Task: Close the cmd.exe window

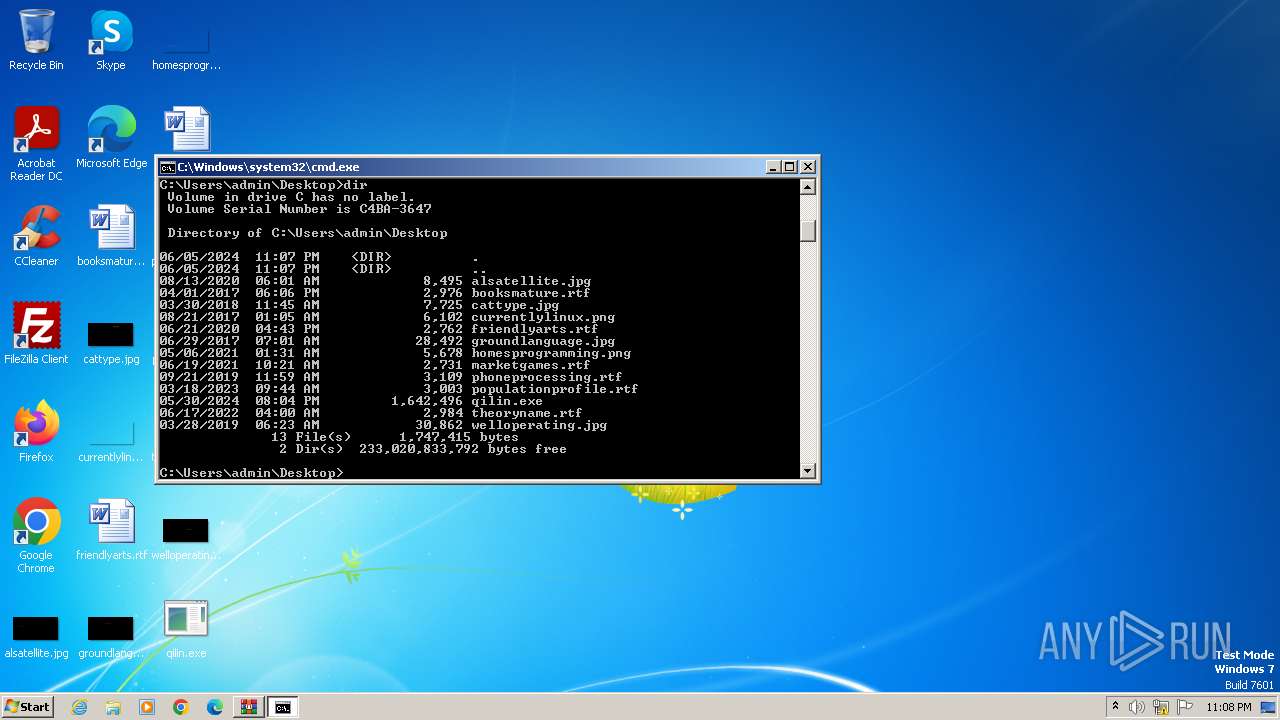Action: click(x=808, y=167)
